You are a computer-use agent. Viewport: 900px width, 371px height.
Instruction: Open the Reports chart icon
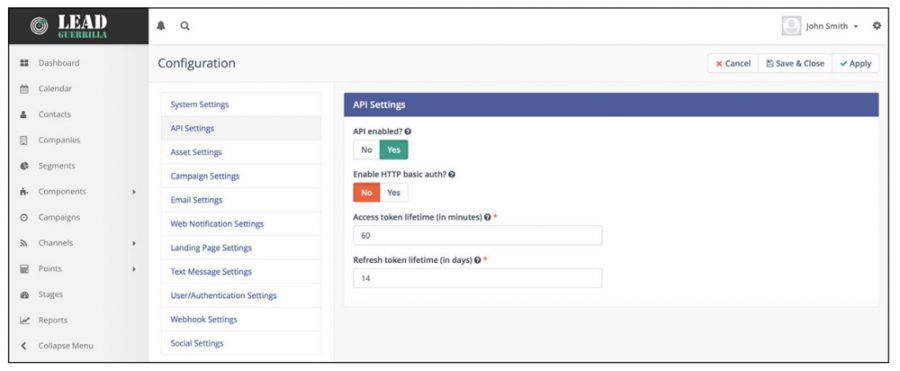(24, 320)
